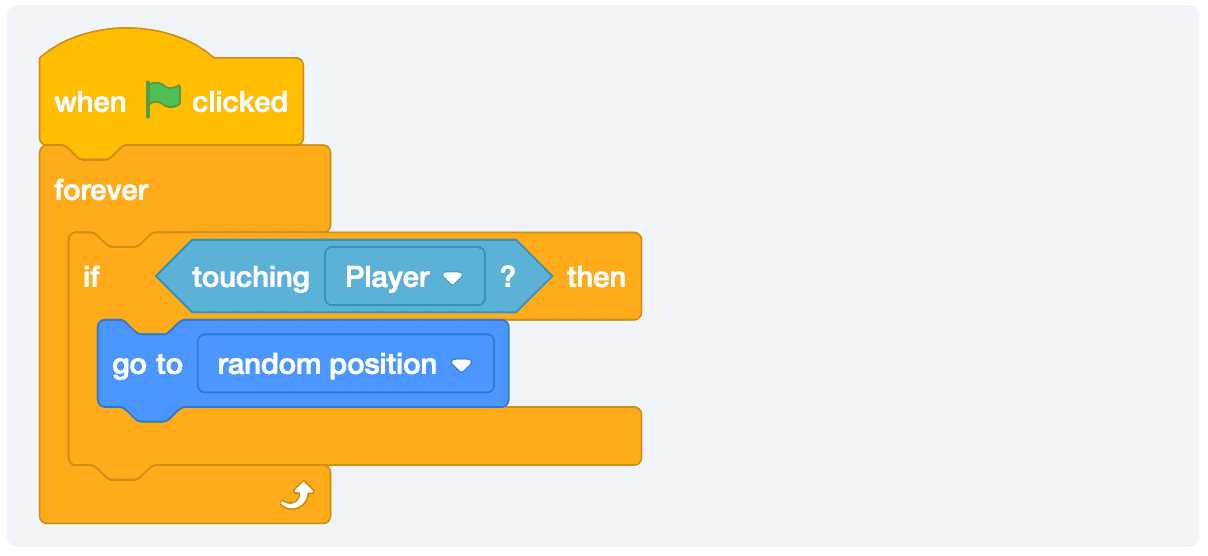
Task: Click the "clicked" label on event block
Action: (x=240, y=102)
